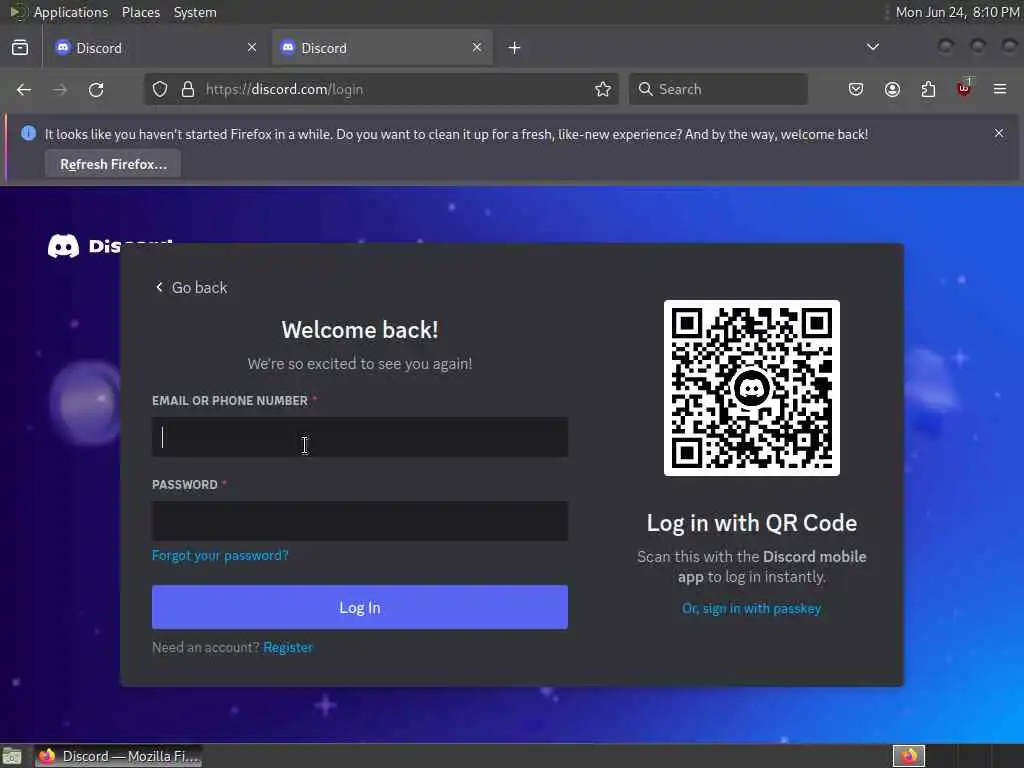The width and height of the screenshot is (1024, 768).
Task: Click the Refresh Firefox… button
Action: (x=113, y=164)
